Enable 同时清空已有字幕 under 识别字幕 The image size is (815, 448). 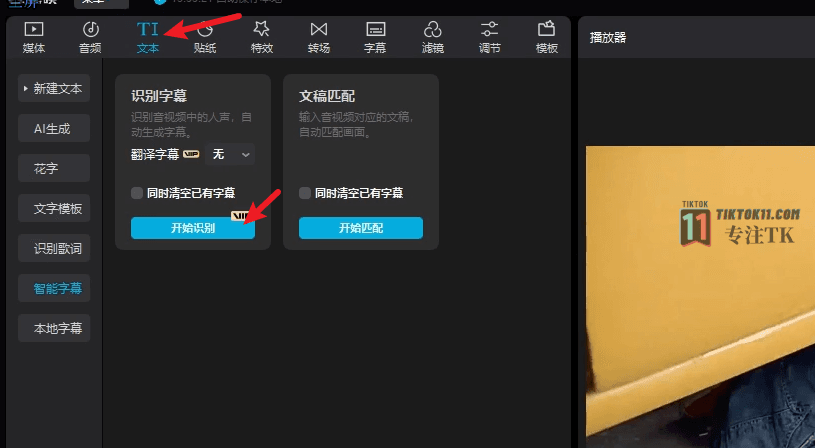coord(137,193)
